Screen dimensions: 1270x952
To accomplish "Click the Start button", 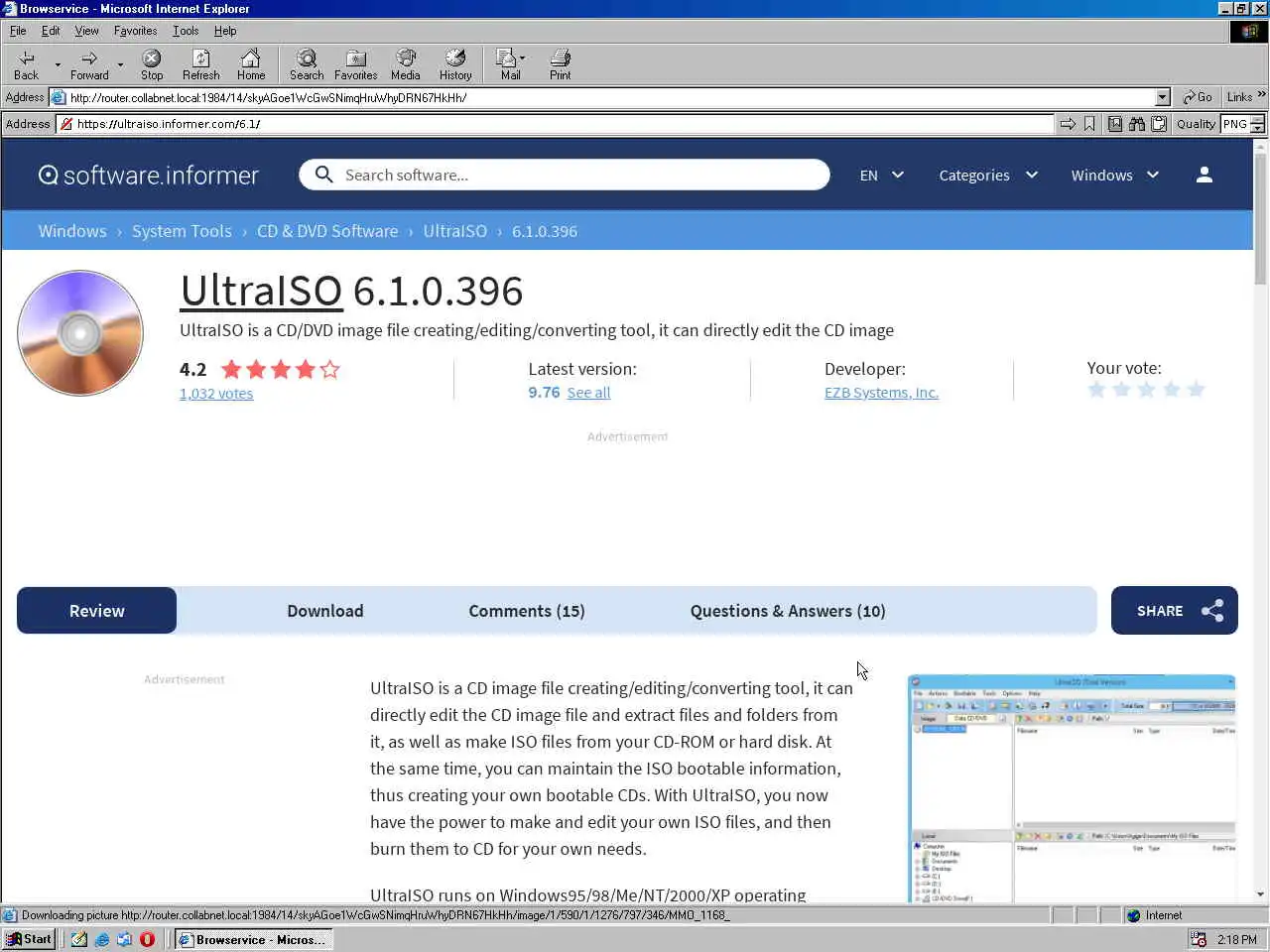I will point(30,939).
